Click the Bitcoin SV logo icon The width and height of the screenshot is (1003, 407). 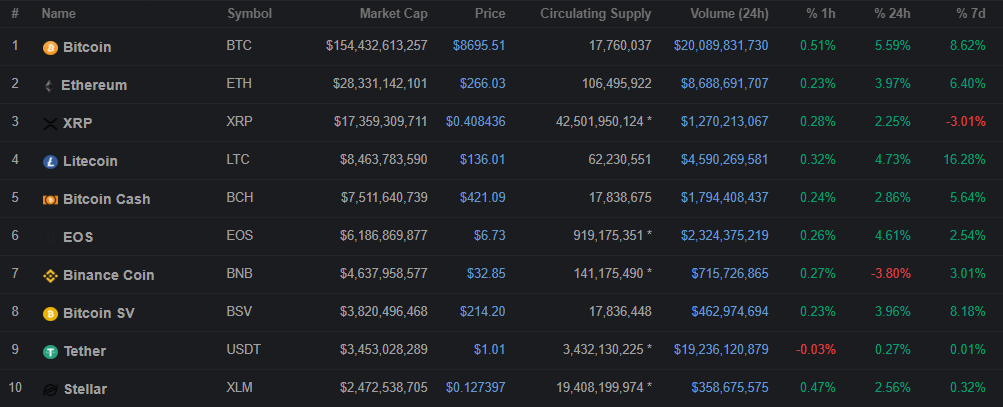[x=50, y=313]
